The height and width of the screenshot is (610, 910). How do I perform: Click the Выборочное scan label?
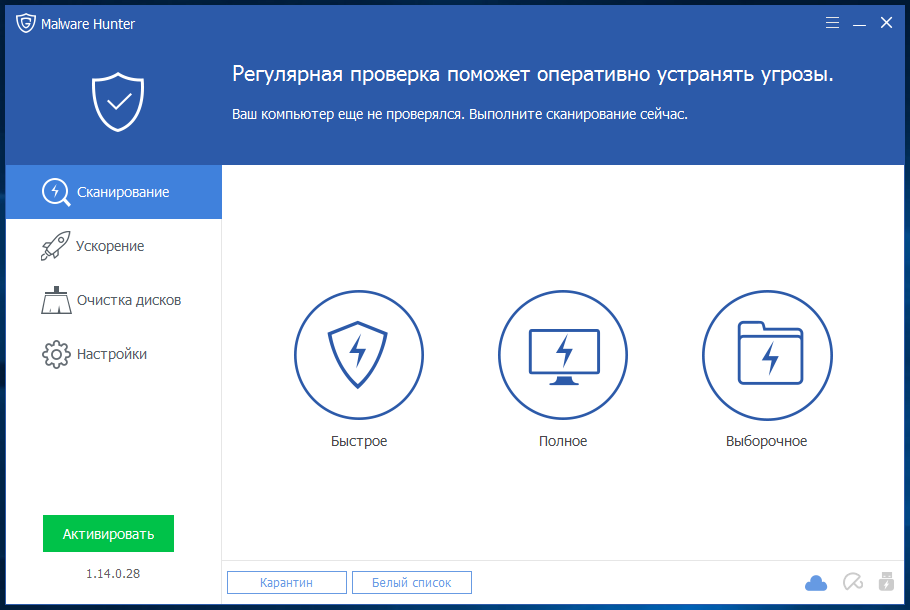pyautogui.click(x=766, y=441)
